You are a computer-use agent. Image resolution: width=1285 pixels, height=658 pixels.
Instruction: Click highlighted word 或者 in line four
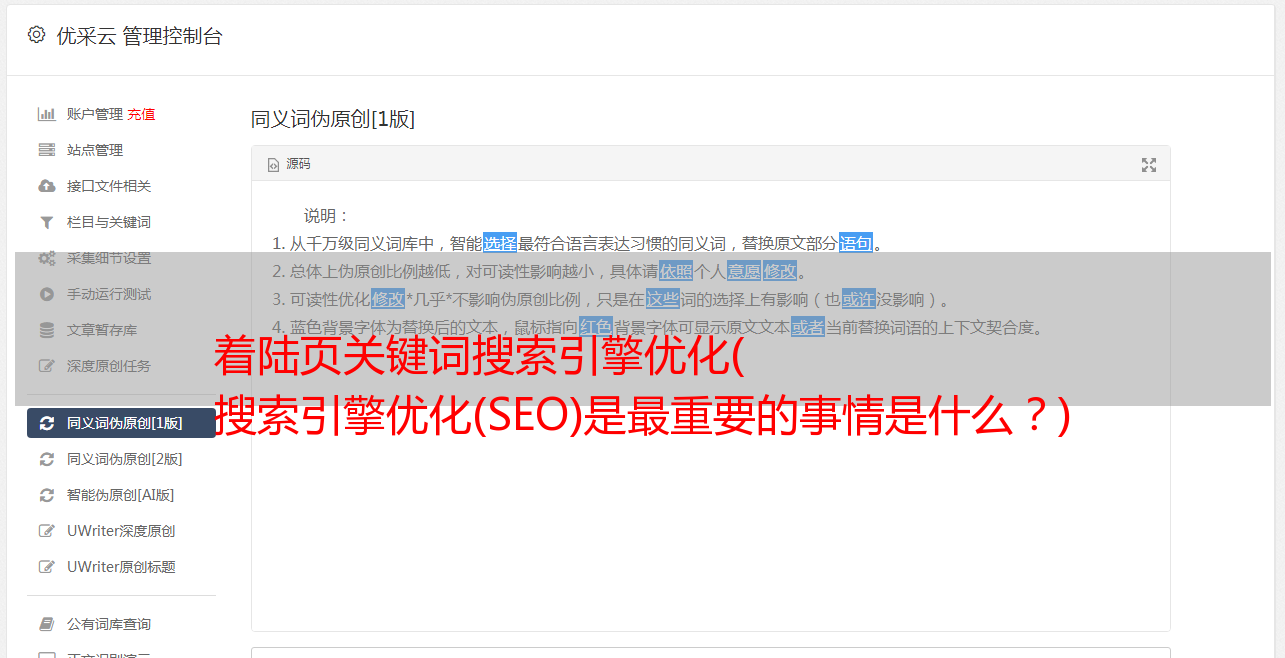tap(808, 327)
